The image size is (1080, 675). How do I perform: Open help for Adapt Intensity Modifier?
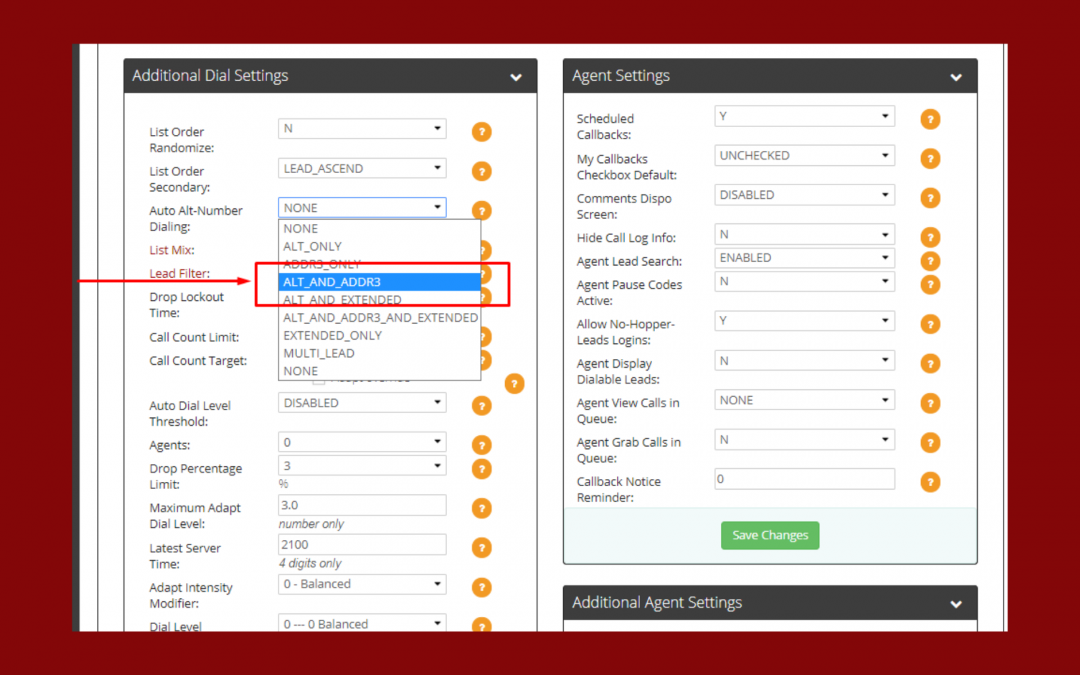(x=481, y=588)
